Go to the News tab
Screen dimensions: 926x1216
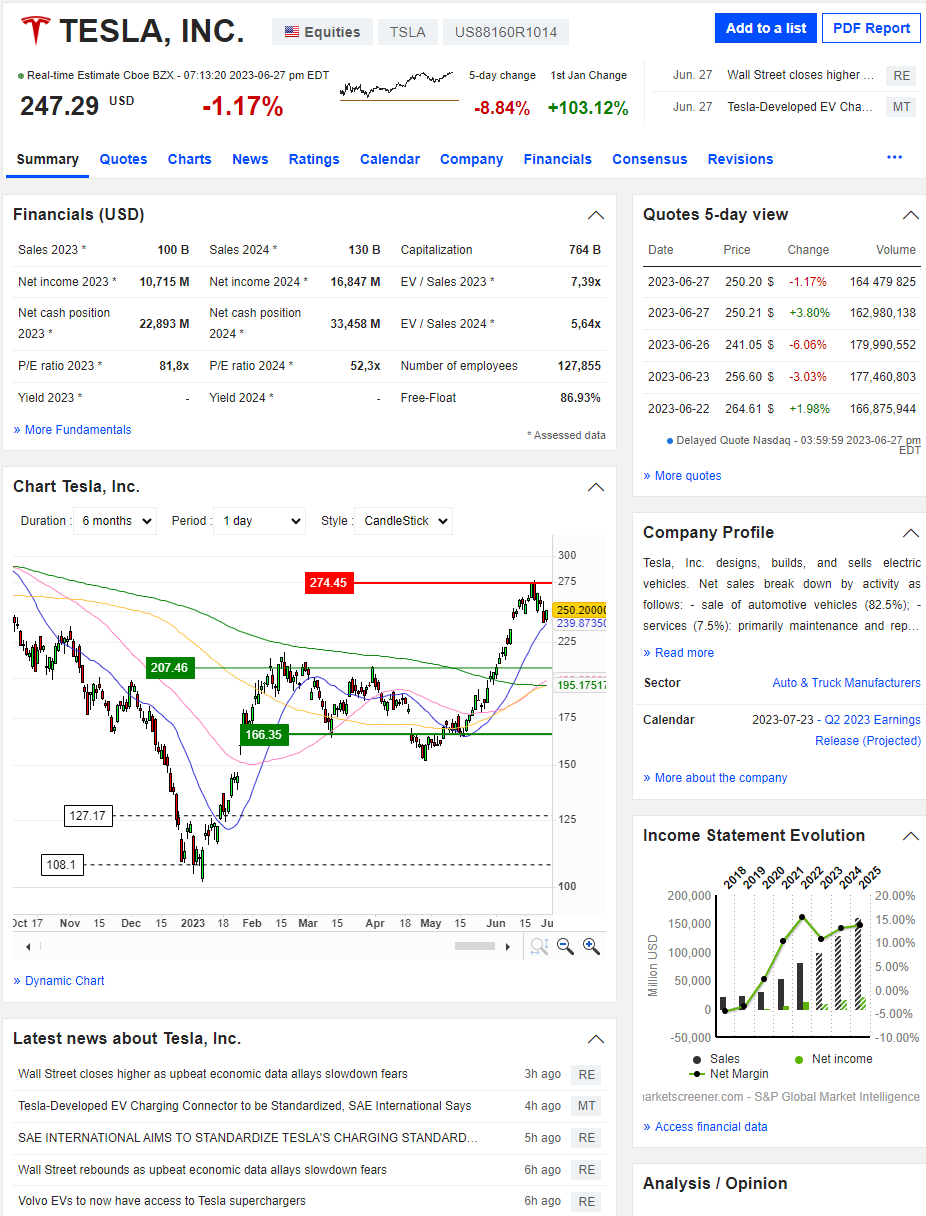tap(250, 159)
